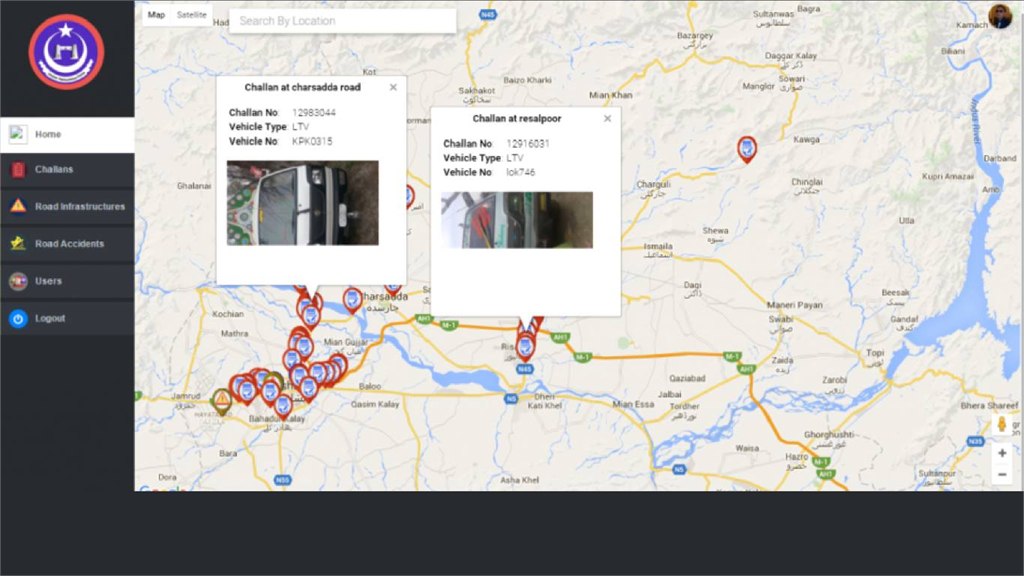Open the Challans section icon

click(18, 170)
